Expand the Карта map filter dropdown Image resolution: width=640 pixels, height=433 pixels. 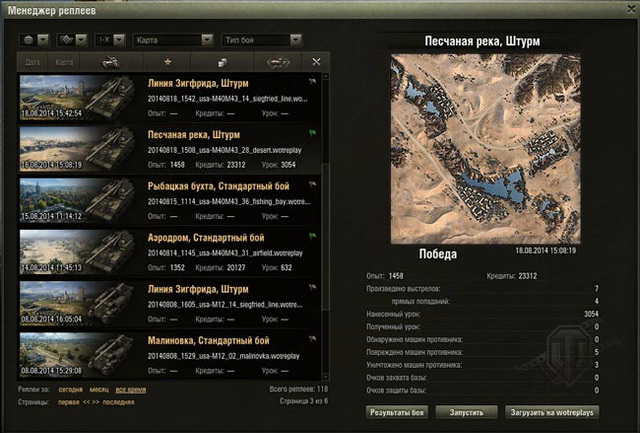coord(173,40)
